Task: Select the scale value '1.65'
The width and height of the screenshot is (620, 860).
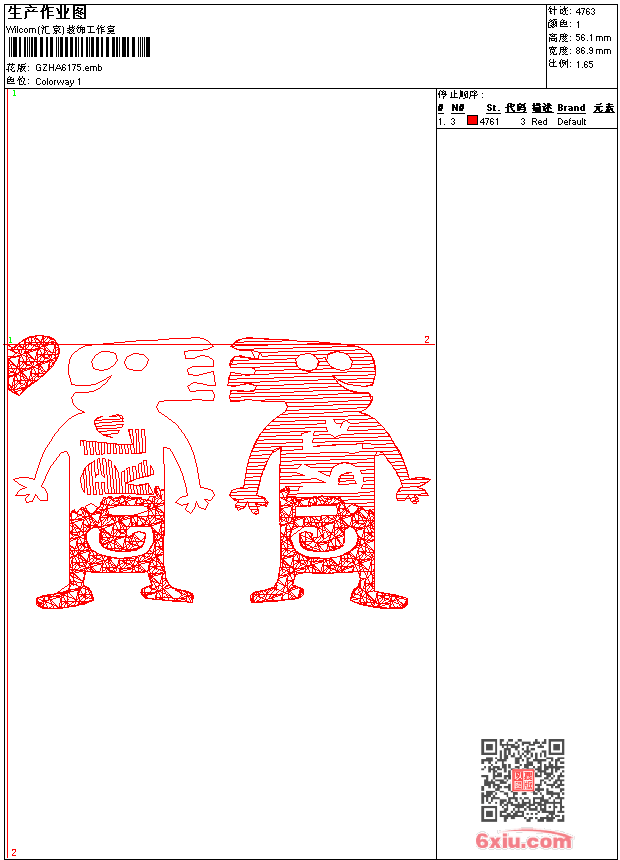Action: click(x=584, y=64)
